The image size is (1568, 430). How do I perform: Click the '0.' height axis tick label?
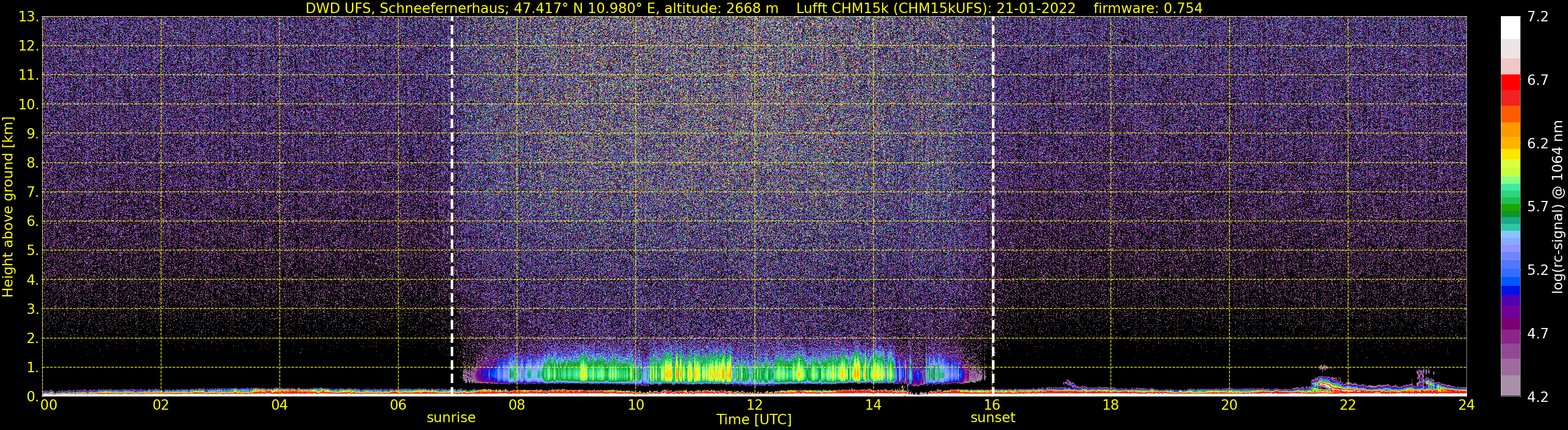coord(32,397)
